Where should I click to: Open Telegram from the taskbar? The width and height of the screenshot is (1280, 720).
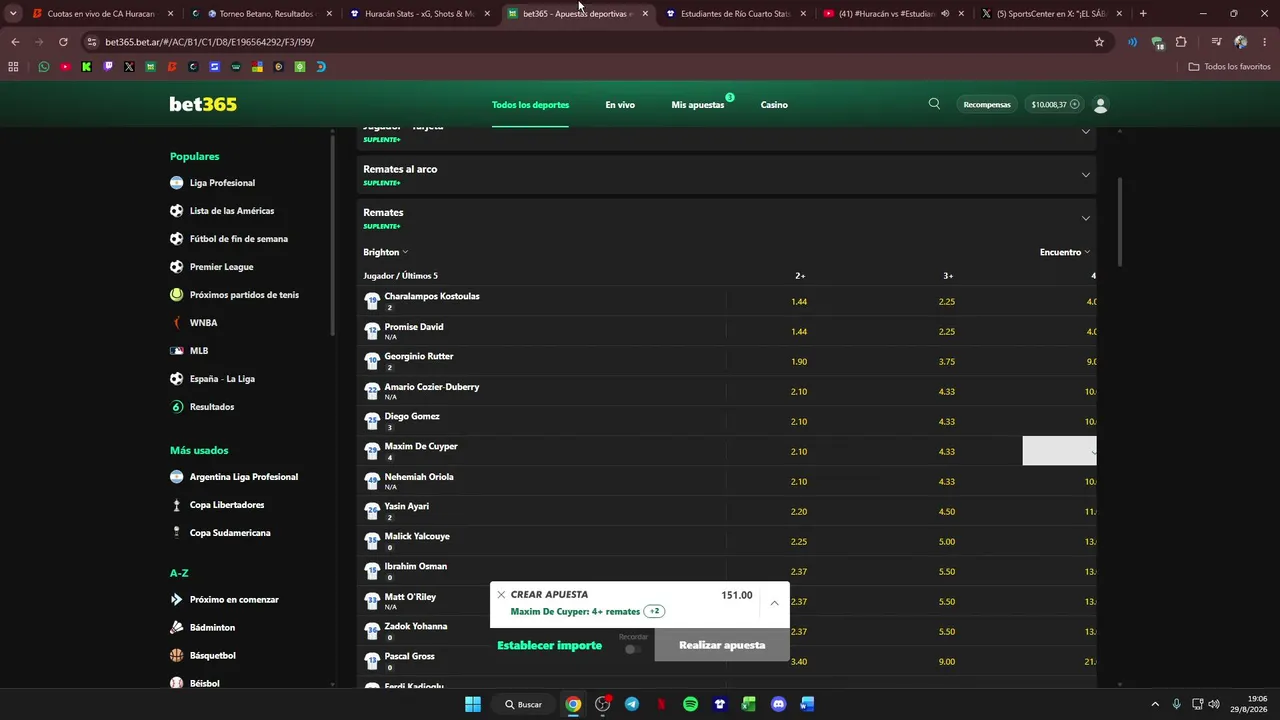click(x=632, y=704)
